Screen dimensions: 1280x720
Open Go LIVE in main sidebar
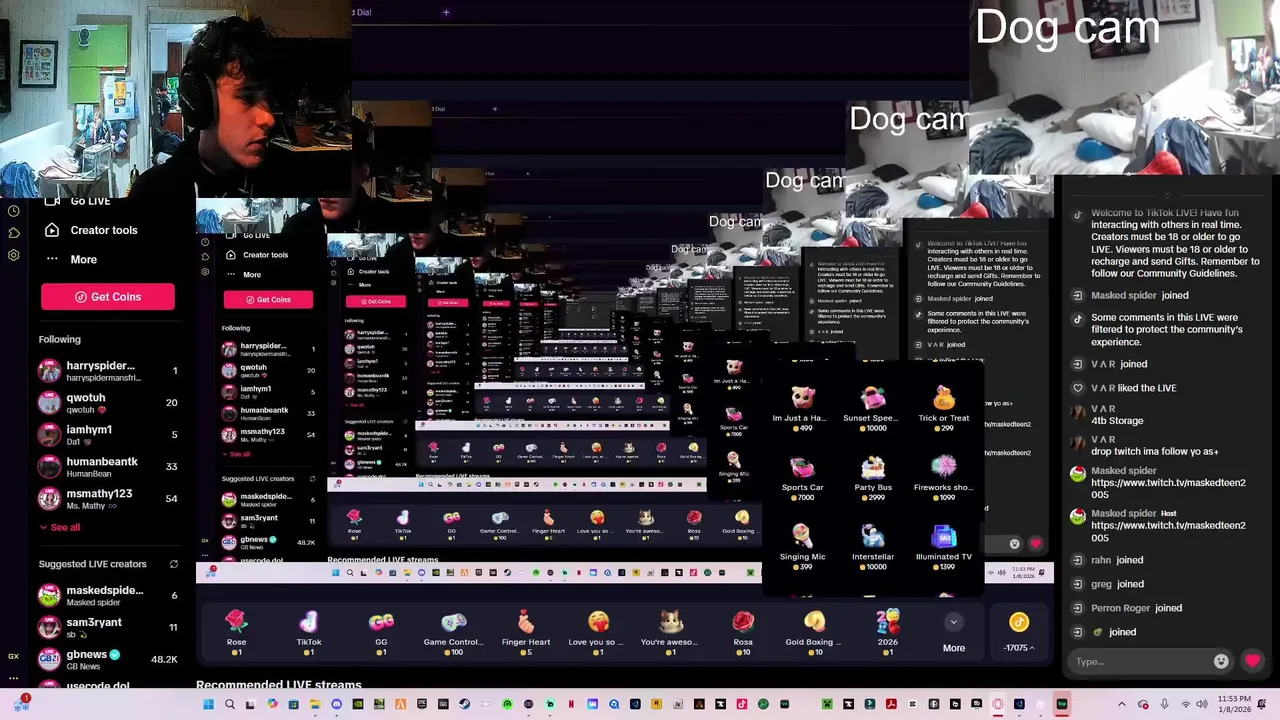coord(78,201)
